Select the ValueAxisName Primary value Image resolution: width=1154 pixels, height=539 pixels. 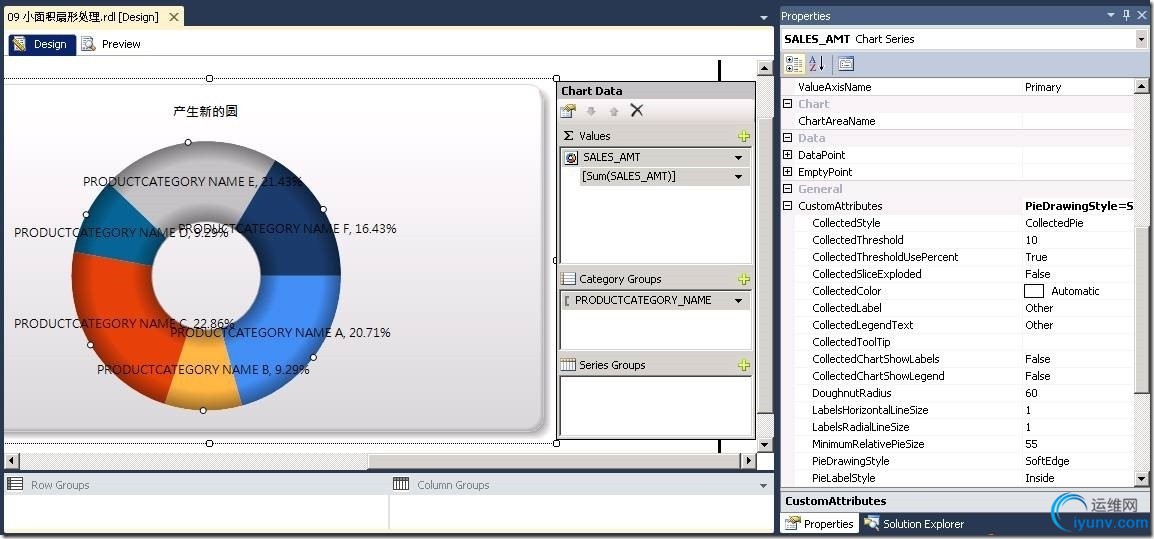[x=1043, y=87]
